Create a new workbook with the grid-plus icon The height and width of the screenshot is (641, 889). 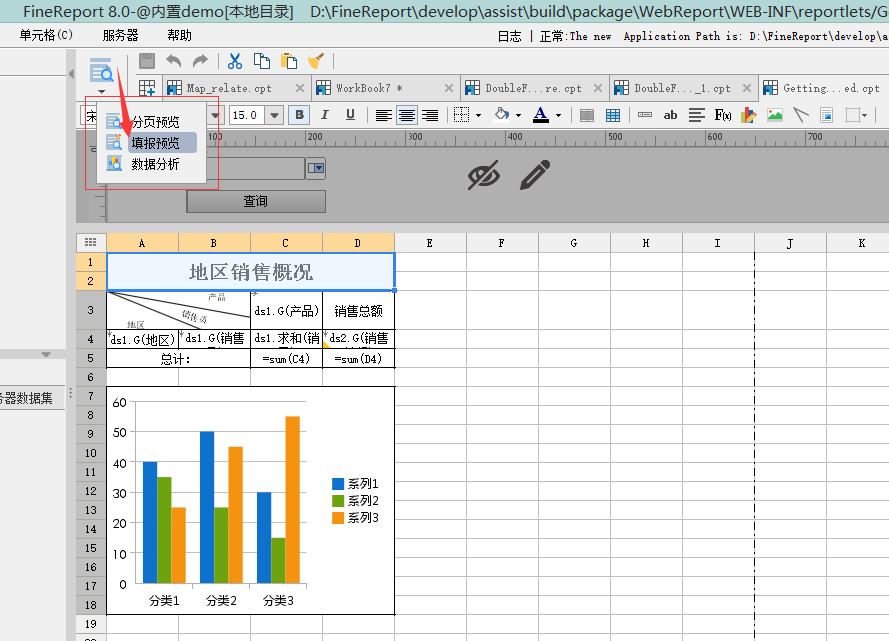tap(147, 88)
